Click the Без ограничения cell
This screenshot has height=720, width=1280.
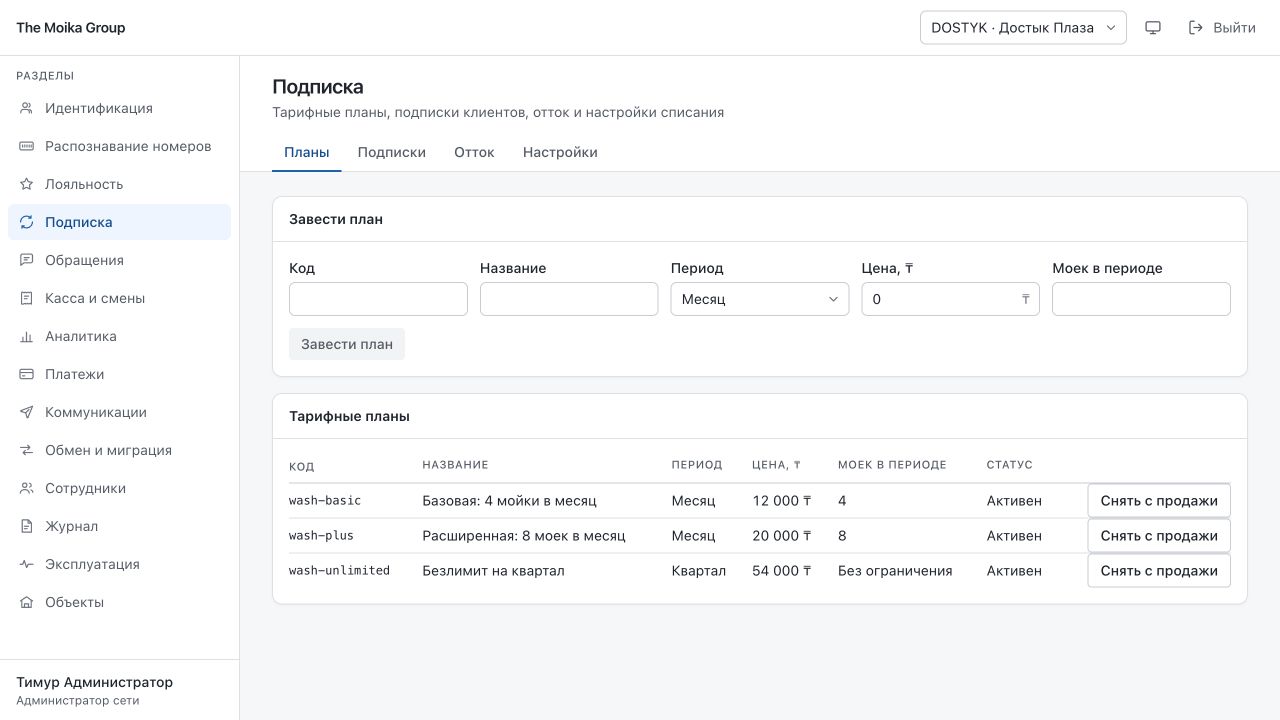895,571
